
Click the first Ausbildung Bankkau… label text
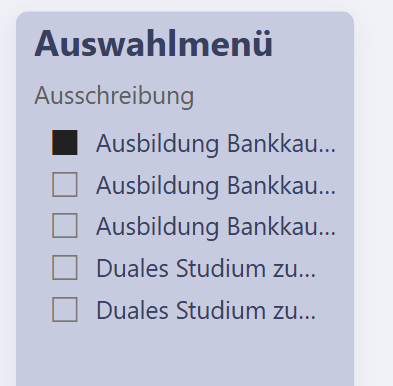coord(216,144)
